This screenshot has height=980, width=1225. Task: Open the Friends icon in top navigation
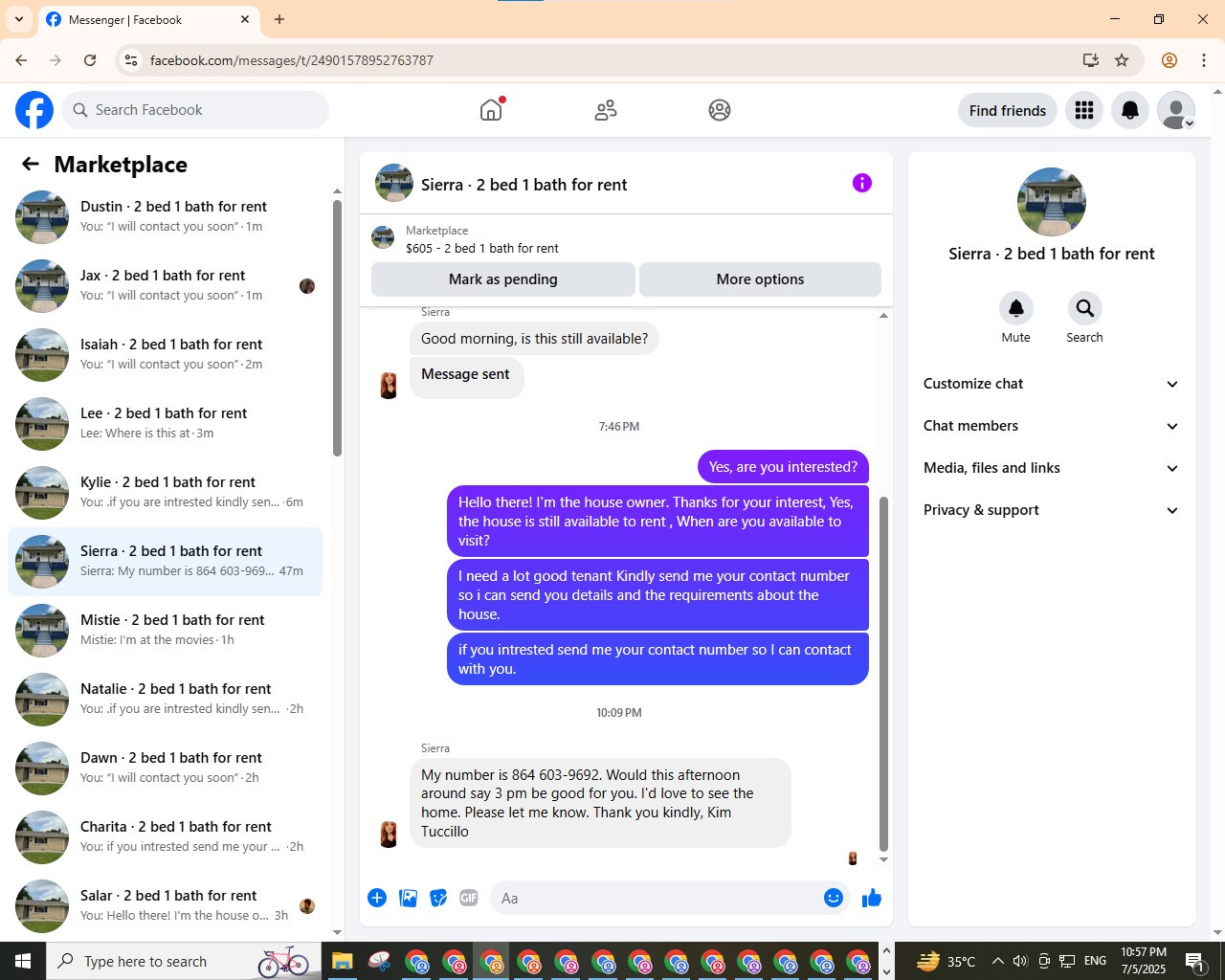[606, 110]
